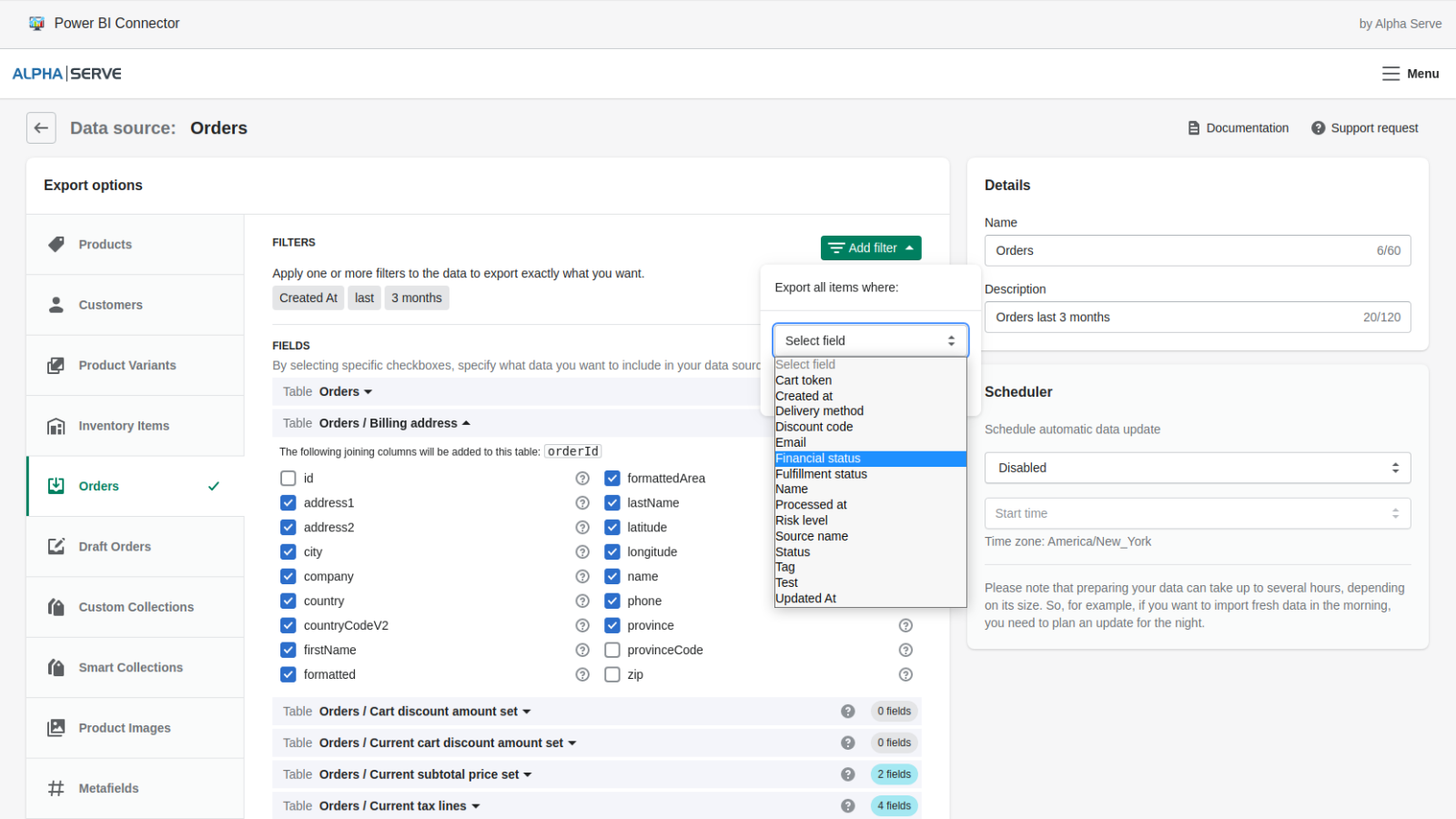Select the Custom Collections icon
The width and height of the screenshot is (1456, 819).
[56, 607]
